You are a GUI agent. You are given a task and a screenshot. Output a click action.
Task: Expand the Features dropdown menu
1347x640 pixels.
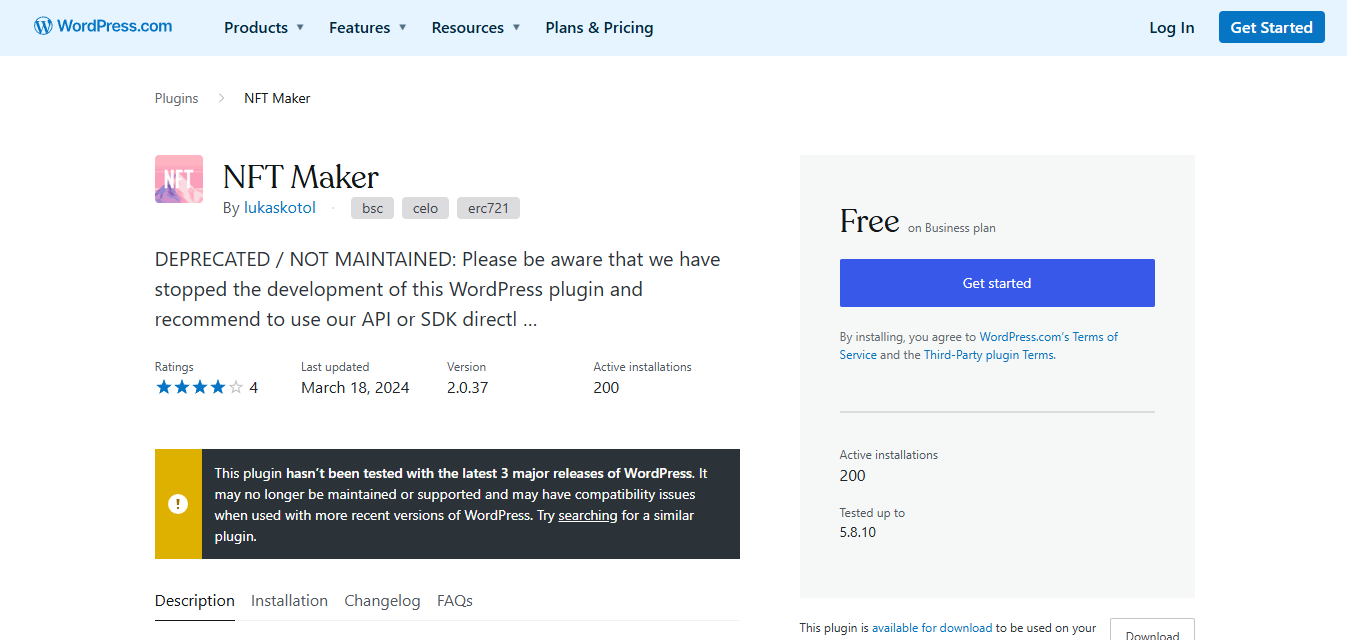(367, 28)
